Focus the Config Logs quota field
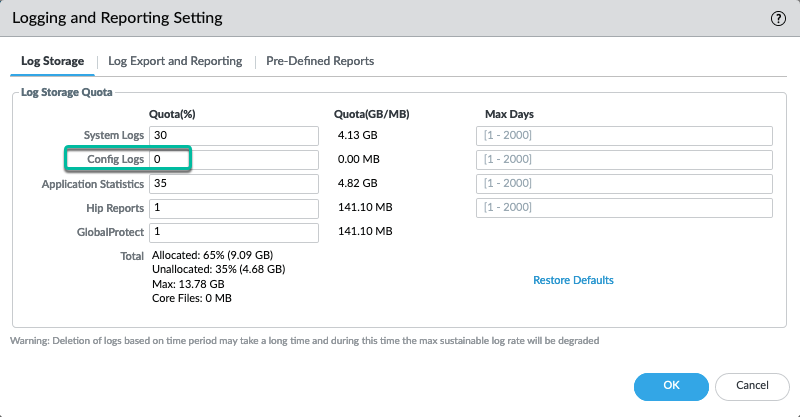This screenshot has height=417, width=800. [x=233, y=160]
